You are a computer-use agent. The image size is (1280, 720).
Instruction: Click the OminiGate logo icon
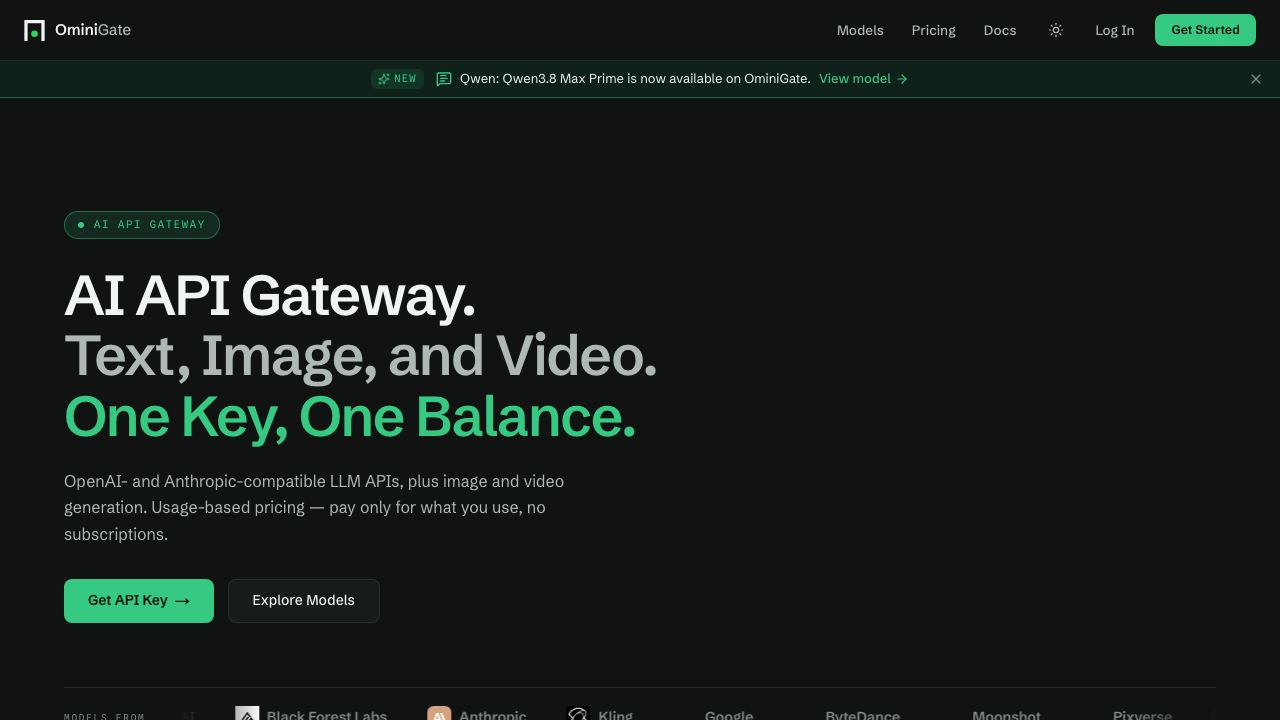coord(34,30)
